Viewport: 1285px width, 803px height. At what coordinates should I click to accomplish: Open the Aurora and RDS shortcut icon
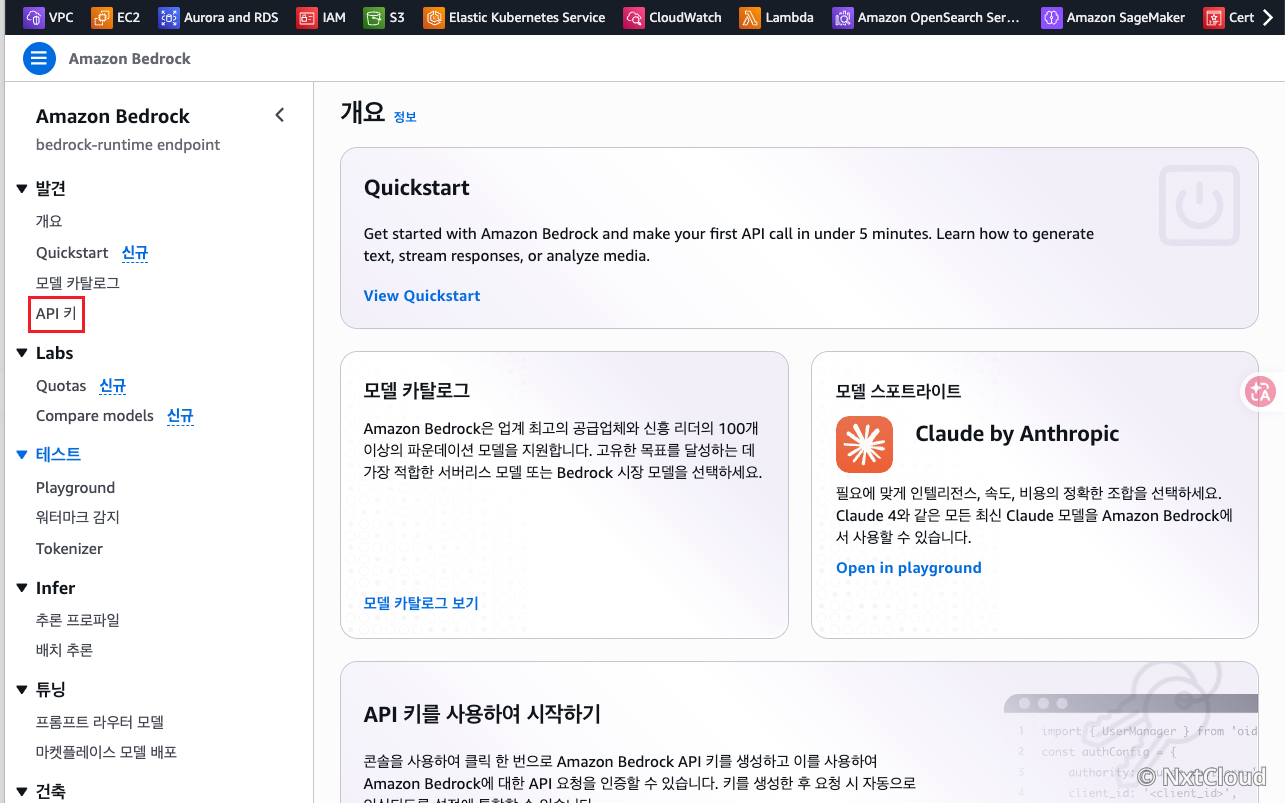pyautogui.click(x=168, y=17)
